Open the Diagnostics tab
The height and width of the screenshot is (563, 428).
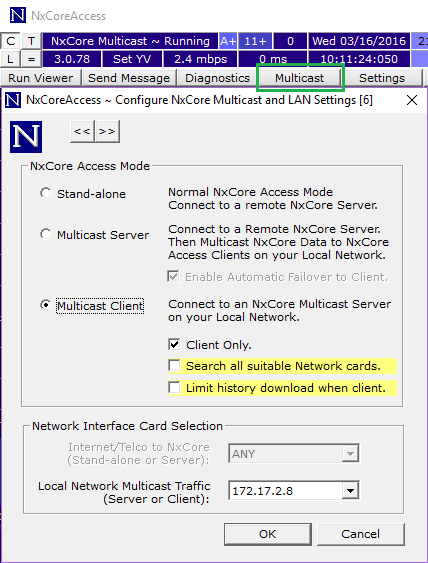(218, 78)
